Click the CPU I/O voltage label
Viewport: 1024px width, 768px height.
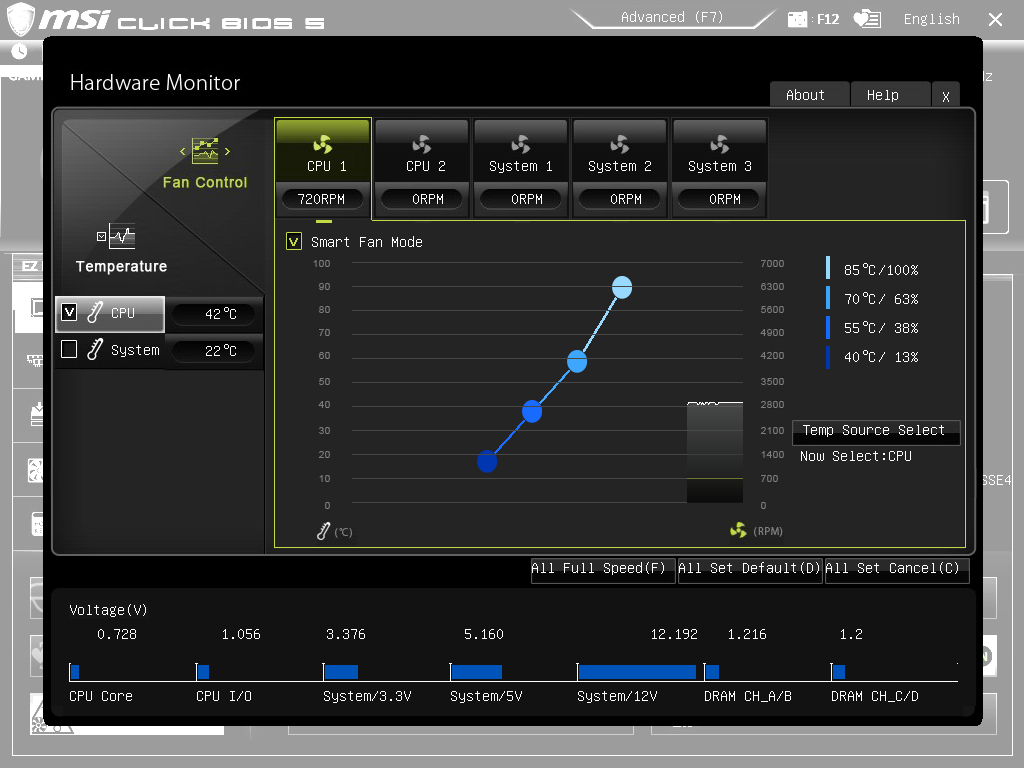(x=224, y=696)
